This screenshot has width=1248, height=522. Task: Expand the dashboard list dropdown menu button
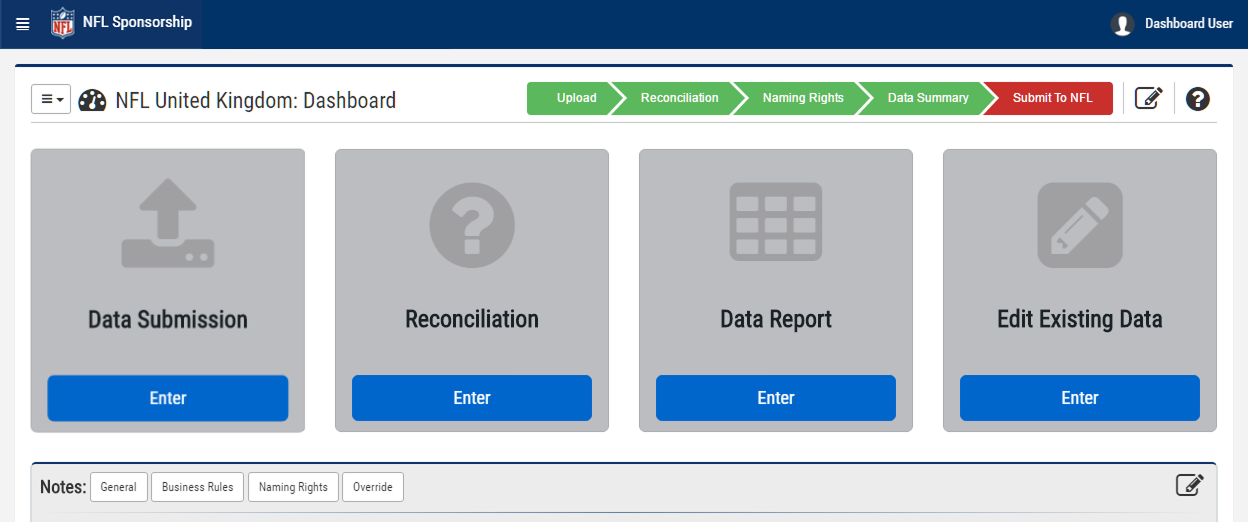tap(51, 99)
